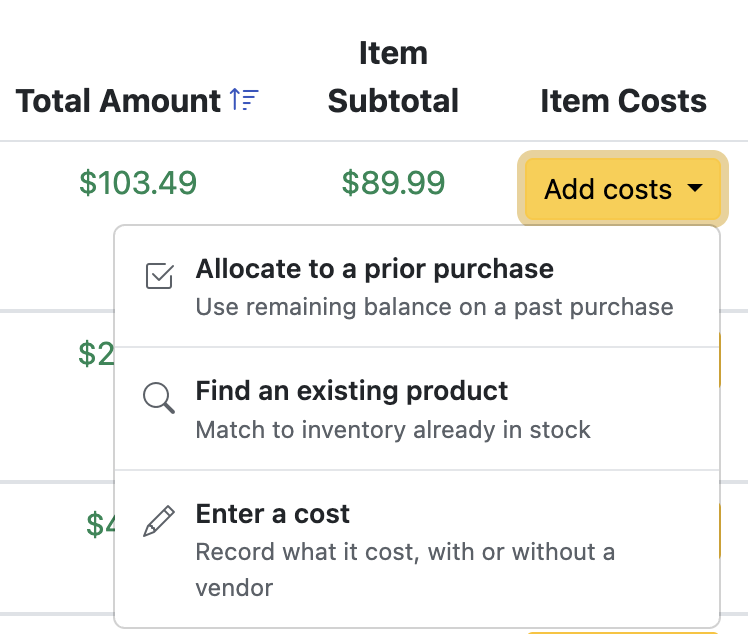
Task: Select the Enter a cost option
Action: point(417,549)
